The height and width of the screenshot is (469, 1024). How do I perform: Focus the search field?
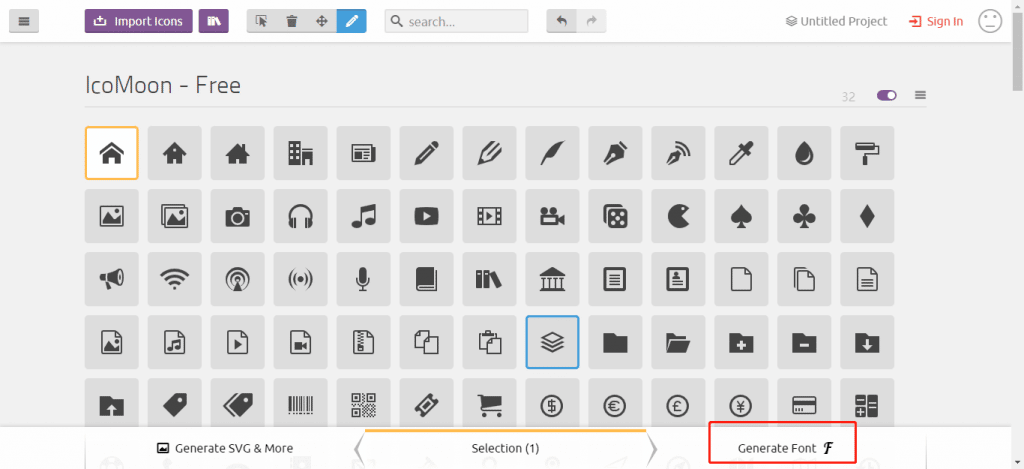(x=456, y=21)
